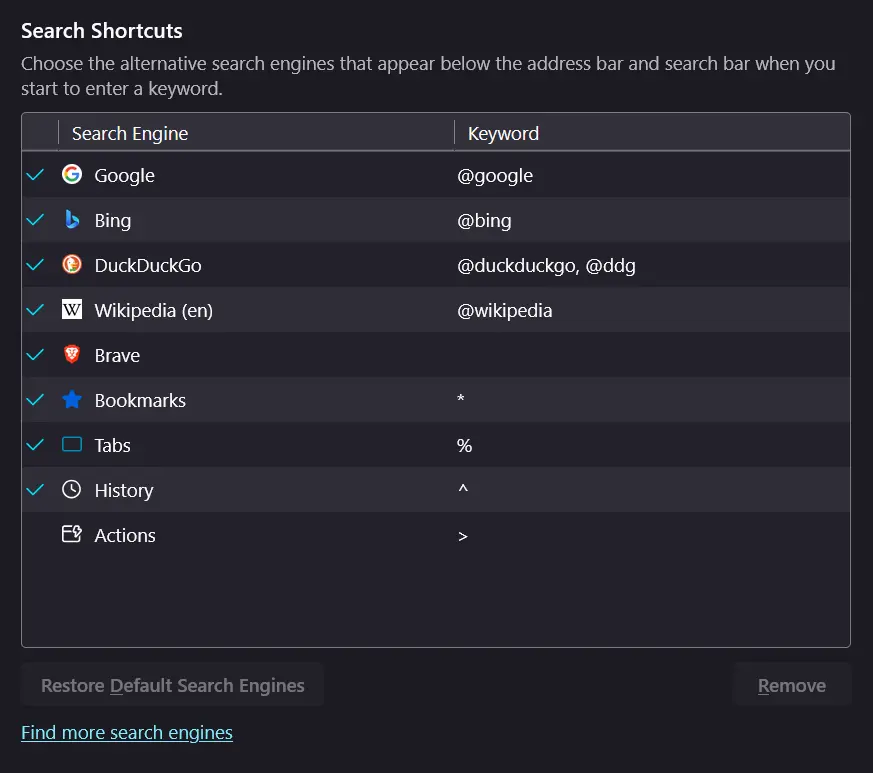Open Find more search engines link
873x773 pixels.
click(x=127, y=732)
